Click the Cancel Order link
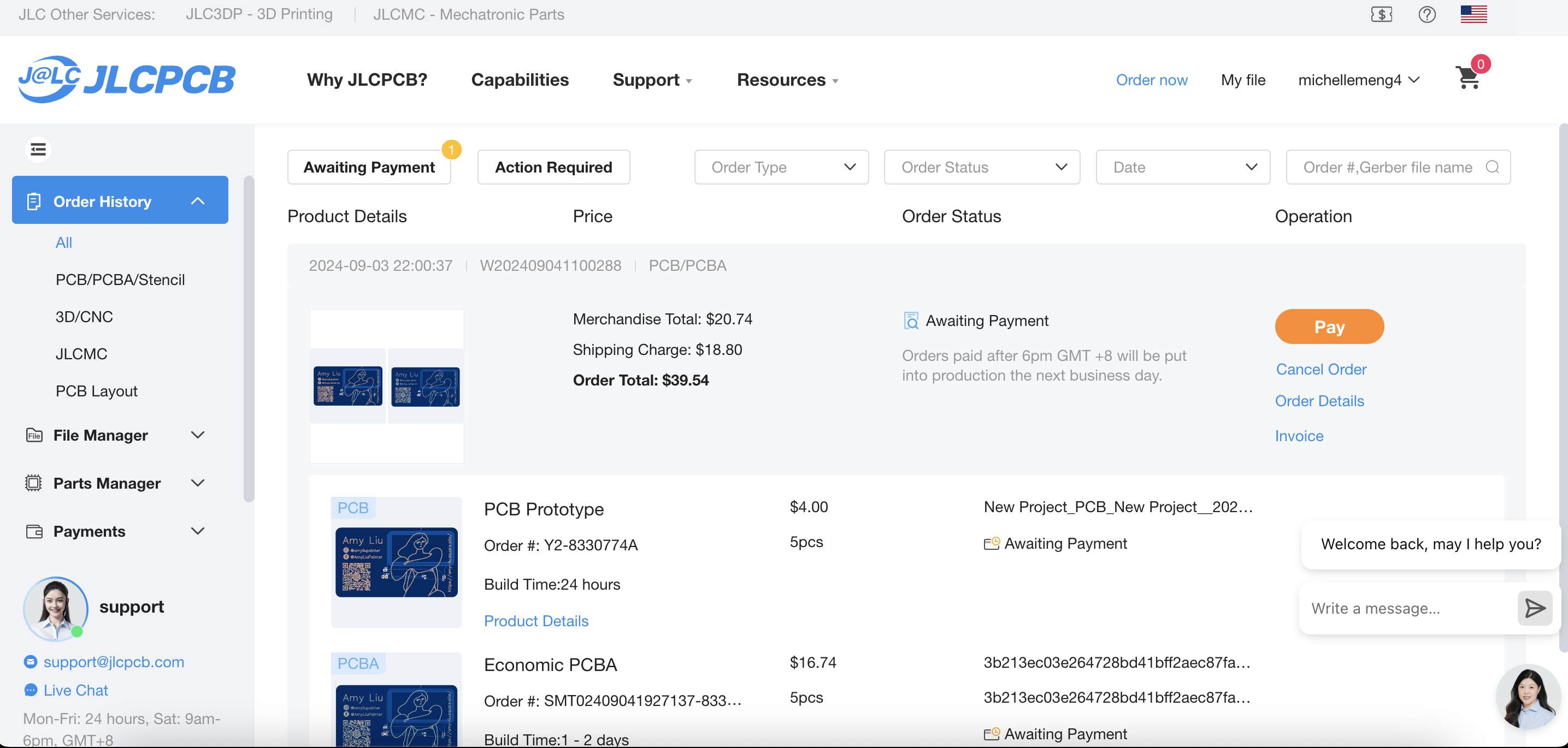This screenshot has width=1568, height=748. 1321,369
